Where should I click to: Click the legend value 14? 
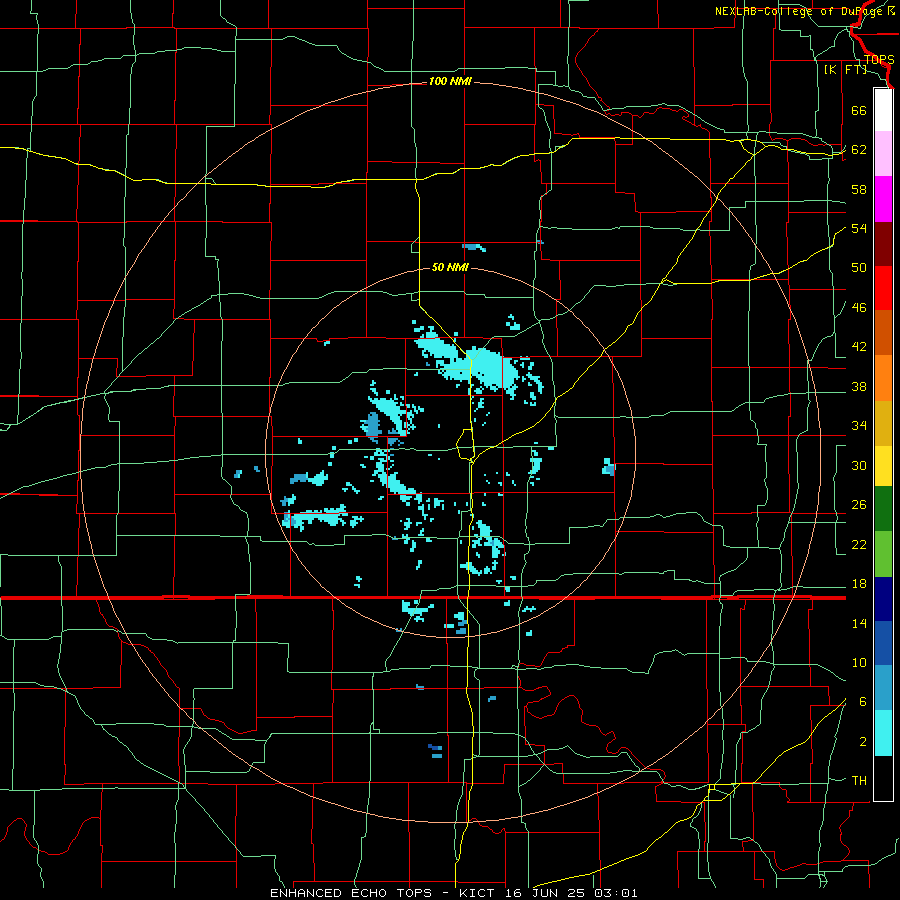[859, 623]
